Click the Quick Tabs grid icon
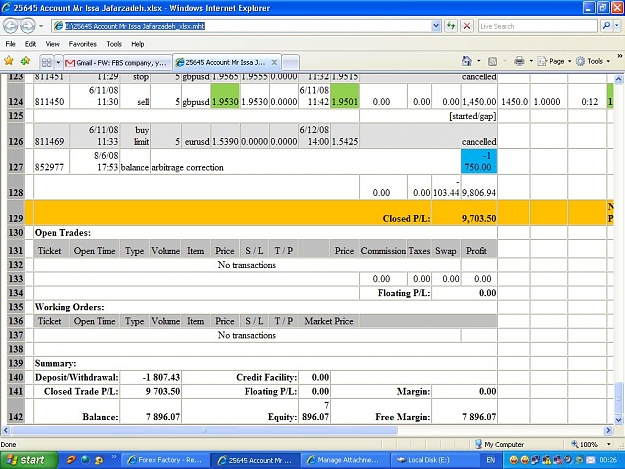625x469 pixels. [x=47, y=63]
